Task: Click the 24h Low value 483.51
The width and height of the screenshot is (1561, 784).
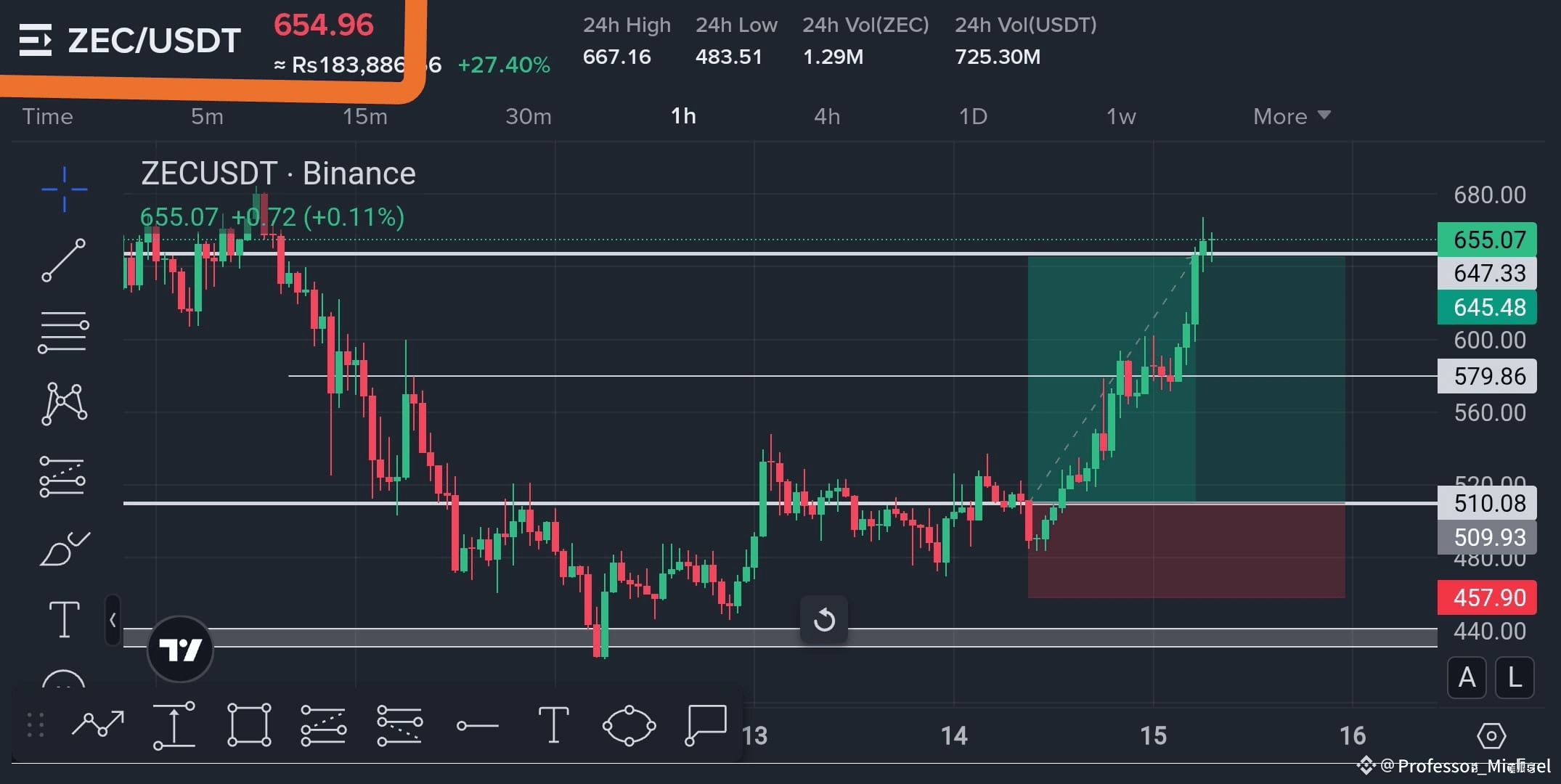Action: pyautogui.click(x=729, y=57)
